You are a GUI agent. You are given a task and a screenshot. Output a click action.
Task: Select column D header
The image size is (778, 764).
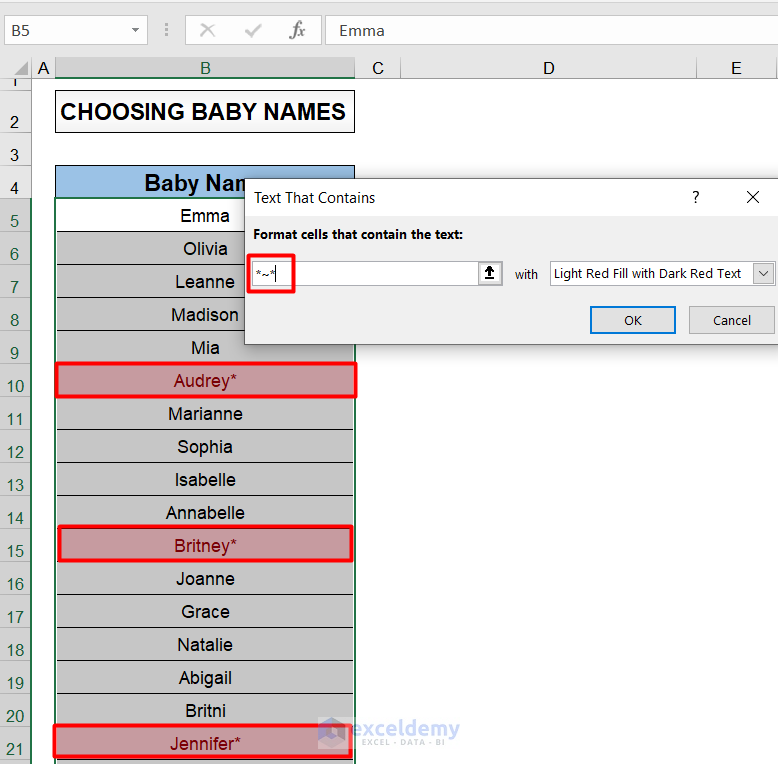(x=548, y=68)
